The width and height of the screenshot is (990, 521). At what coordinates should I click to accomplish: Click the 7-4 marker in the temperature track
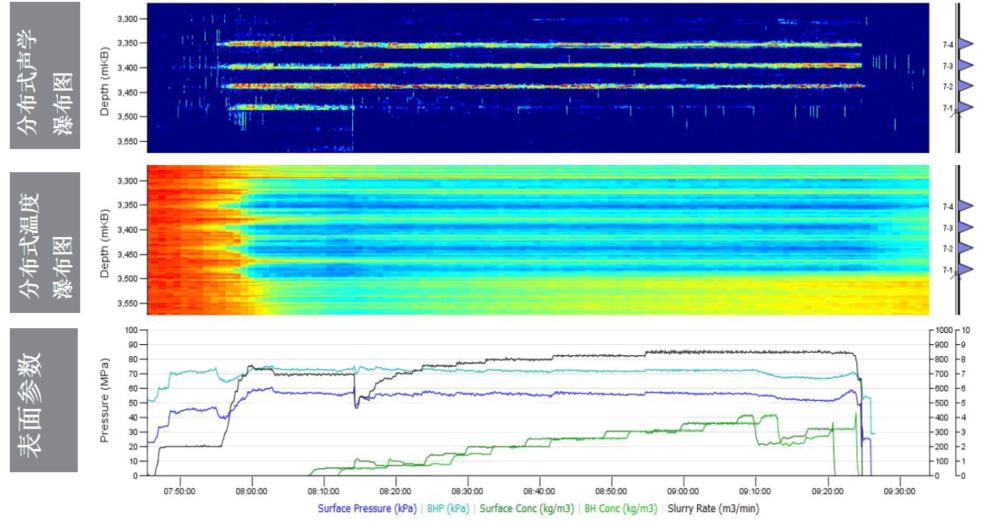pyautogui.click(x=965, y=207)
